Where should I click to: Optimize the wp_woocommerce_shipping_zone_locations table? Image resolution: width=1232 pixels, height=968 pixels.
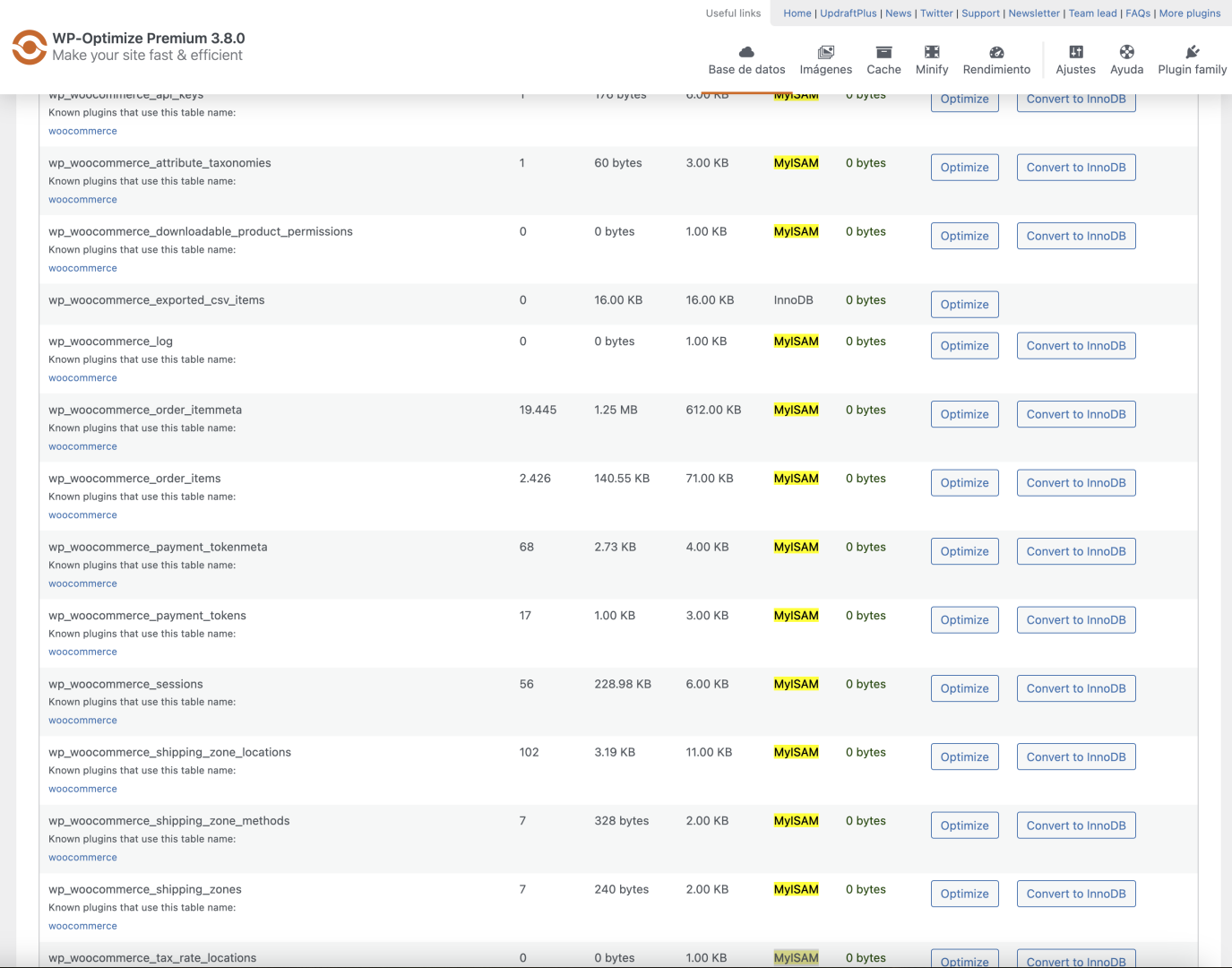pos(965,757)
